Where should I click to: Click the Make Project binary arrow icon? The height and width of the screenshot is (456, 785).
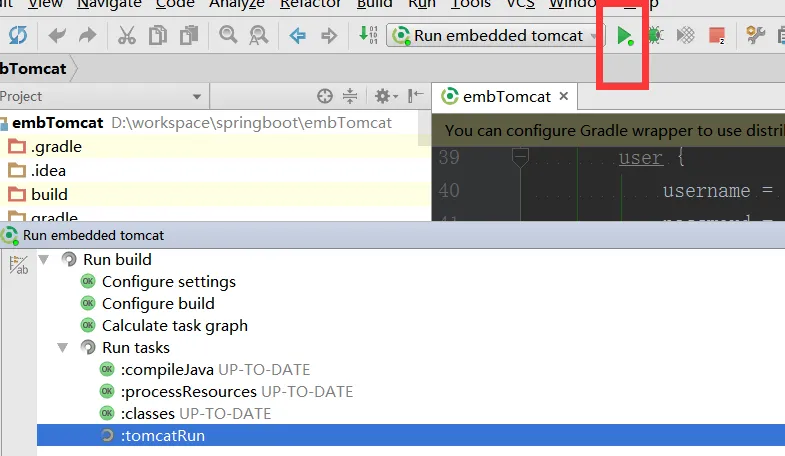point(368,35)
